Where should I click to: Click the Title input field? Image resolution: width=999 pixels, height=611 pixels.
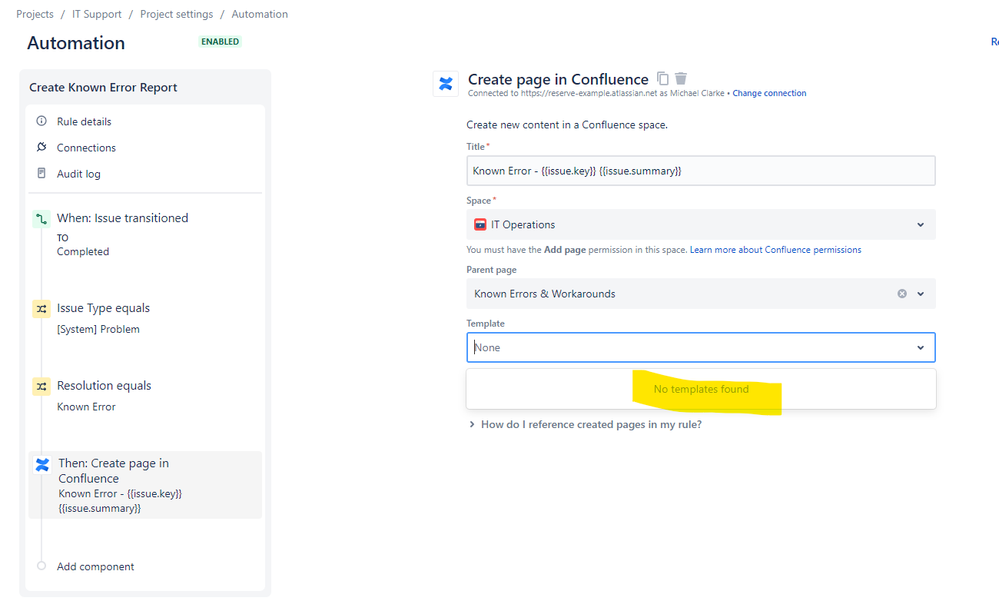click(x=701, y=171)
